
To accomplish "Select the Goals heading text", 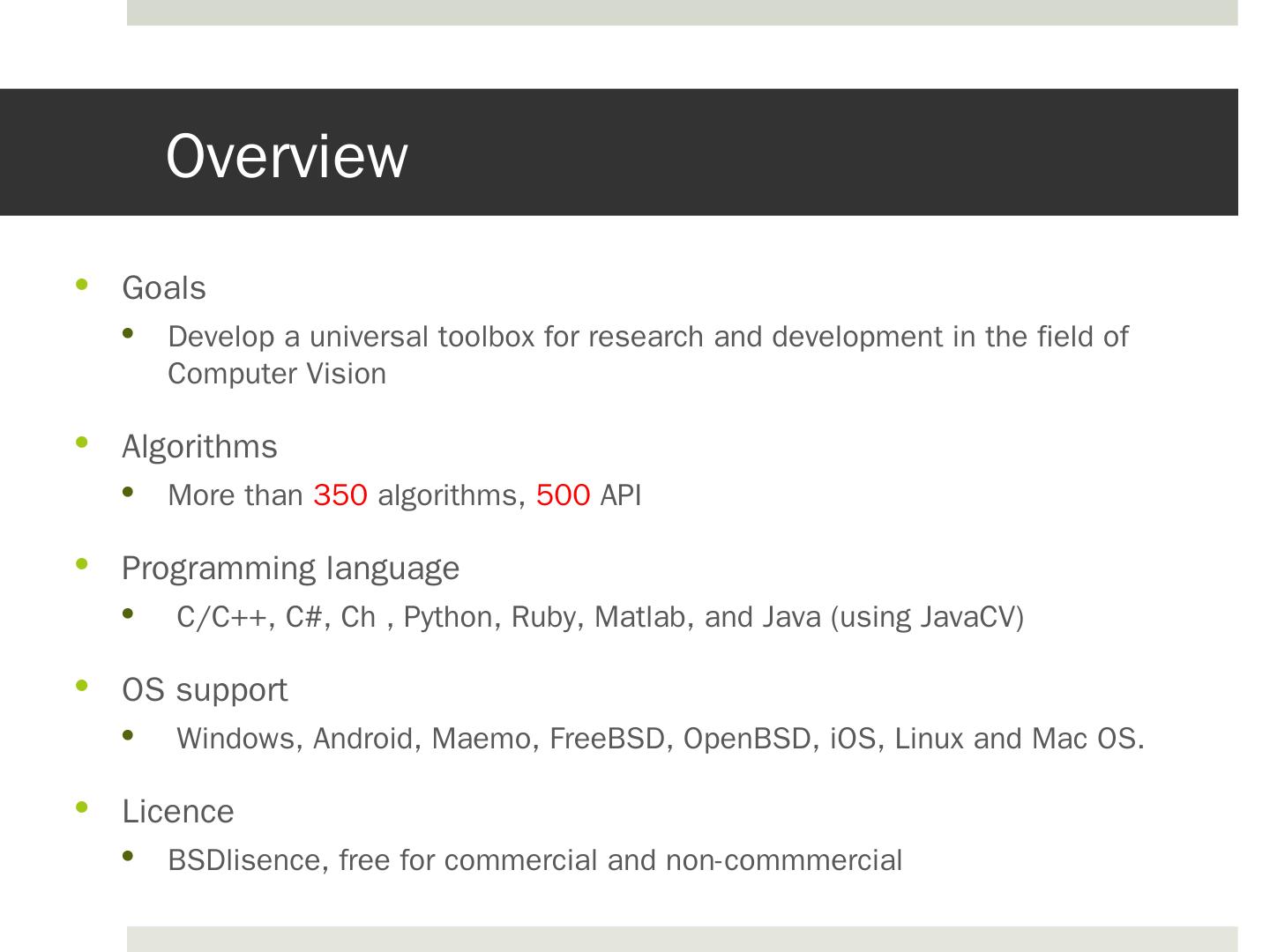I will pos(164,288).
